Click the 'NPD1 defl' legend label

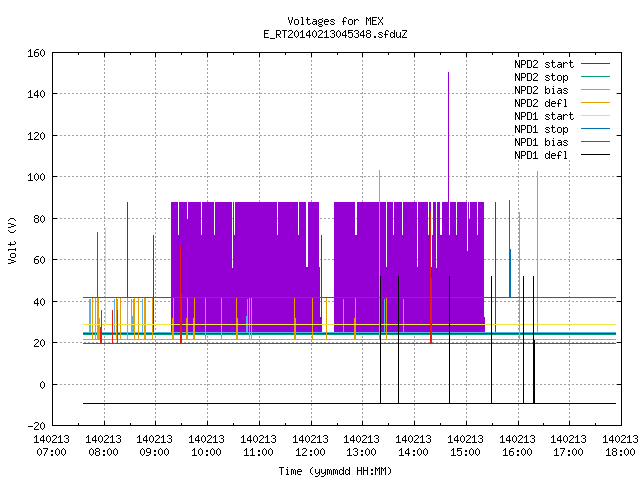541,156
